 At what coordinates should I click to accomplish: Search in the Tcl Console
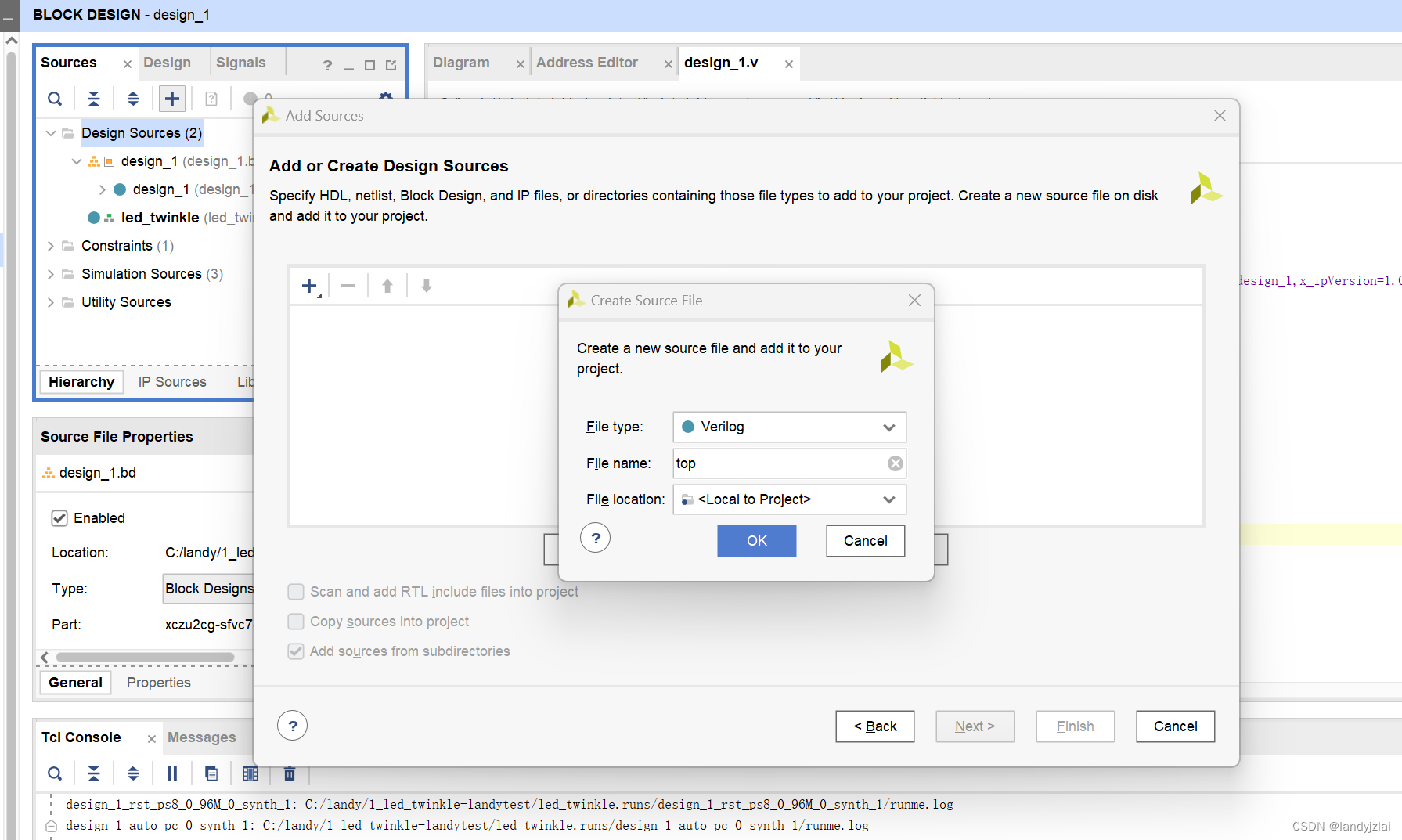tap(55, 773)
